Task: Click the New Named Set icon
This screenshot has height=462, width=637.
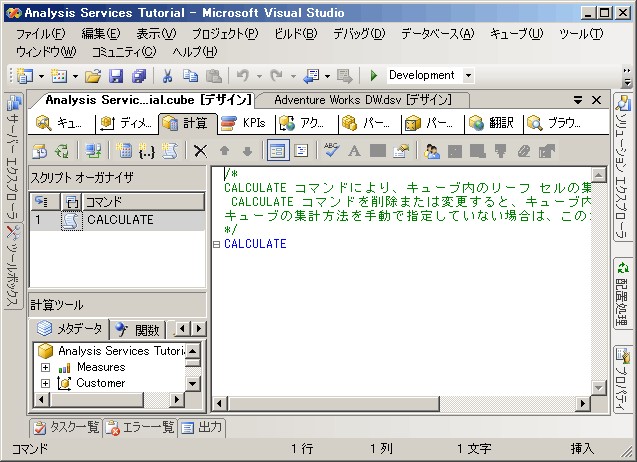Action: coord(147,151)
